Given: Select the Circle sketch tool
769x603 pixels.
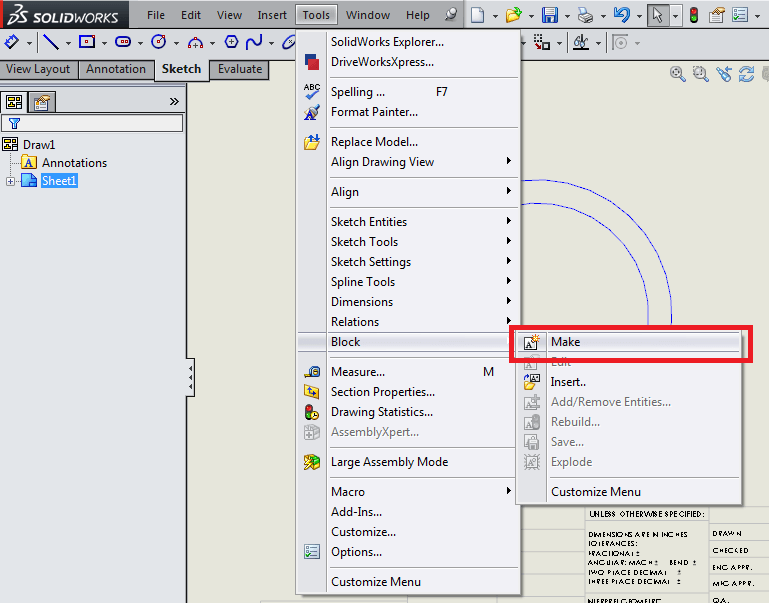Looking at the screenshot, I should [x=158, y=42].
